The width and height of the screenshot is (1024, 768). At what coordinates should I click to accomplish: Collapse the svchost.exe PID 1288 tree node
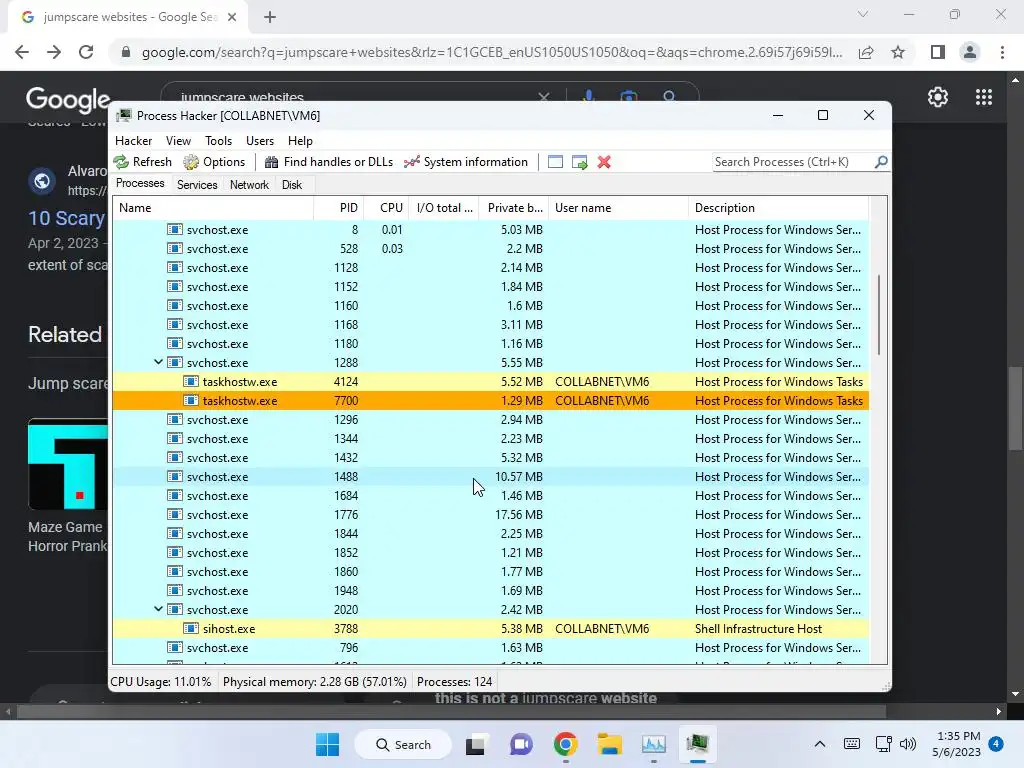click(158, 362)
